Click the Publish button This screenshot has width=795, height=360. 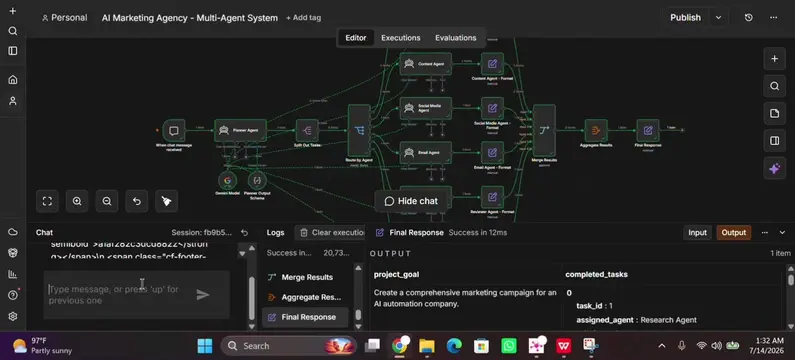[685, 17]
